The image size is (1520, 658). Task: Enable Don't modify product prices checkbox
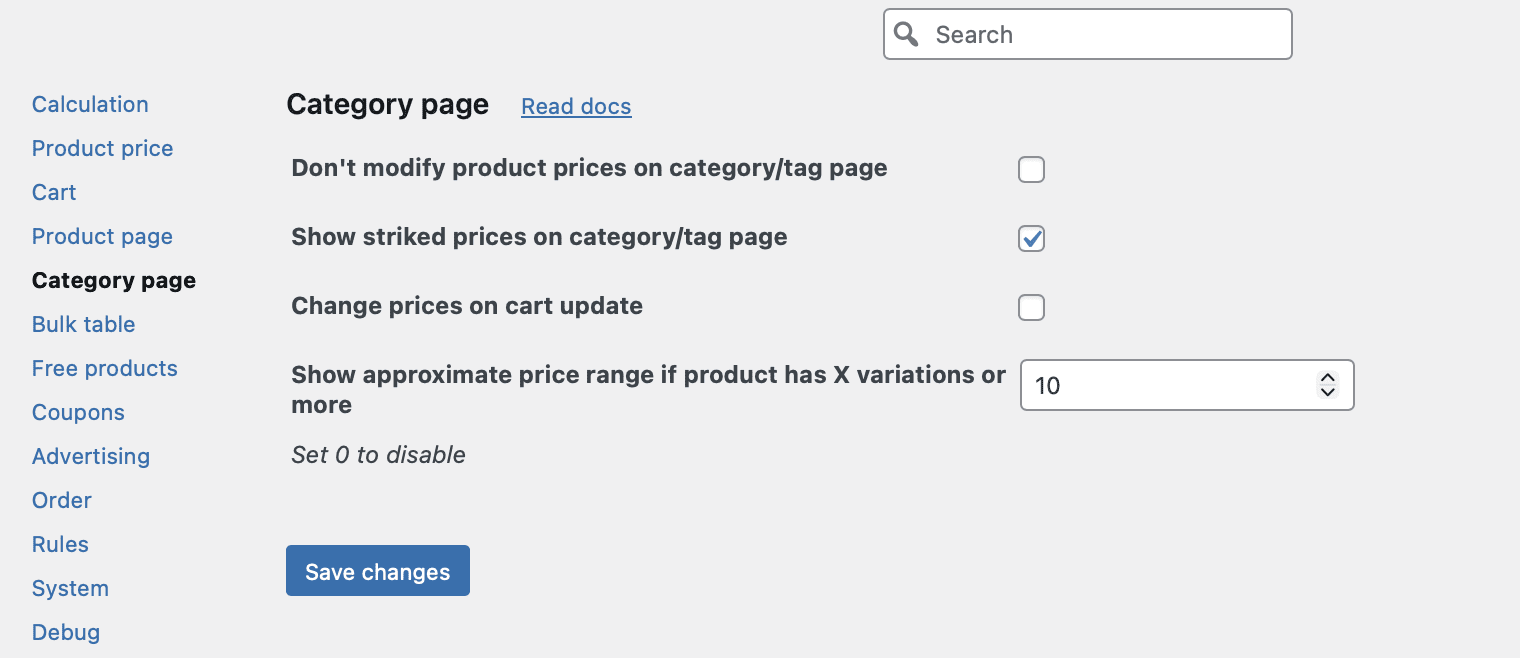pos(1031,169)
